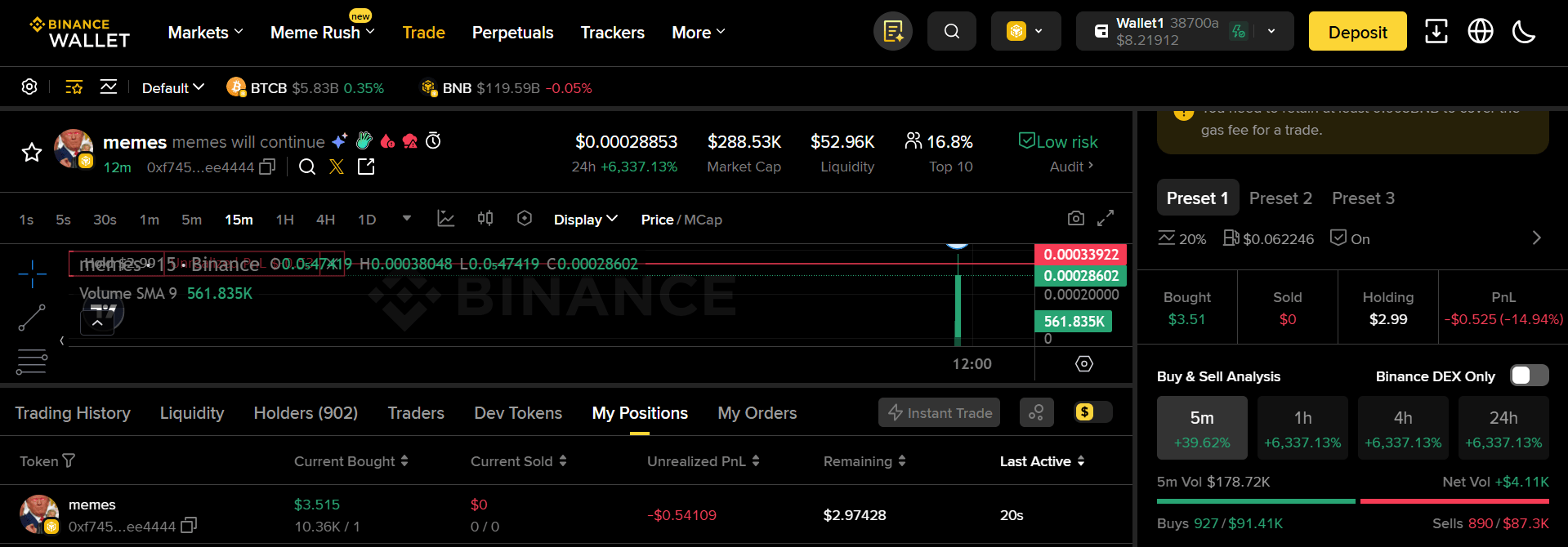Open the Perpetuals page
This screenshot has height=547, width=1568.
pyautogui.click(x=512, y=33)
